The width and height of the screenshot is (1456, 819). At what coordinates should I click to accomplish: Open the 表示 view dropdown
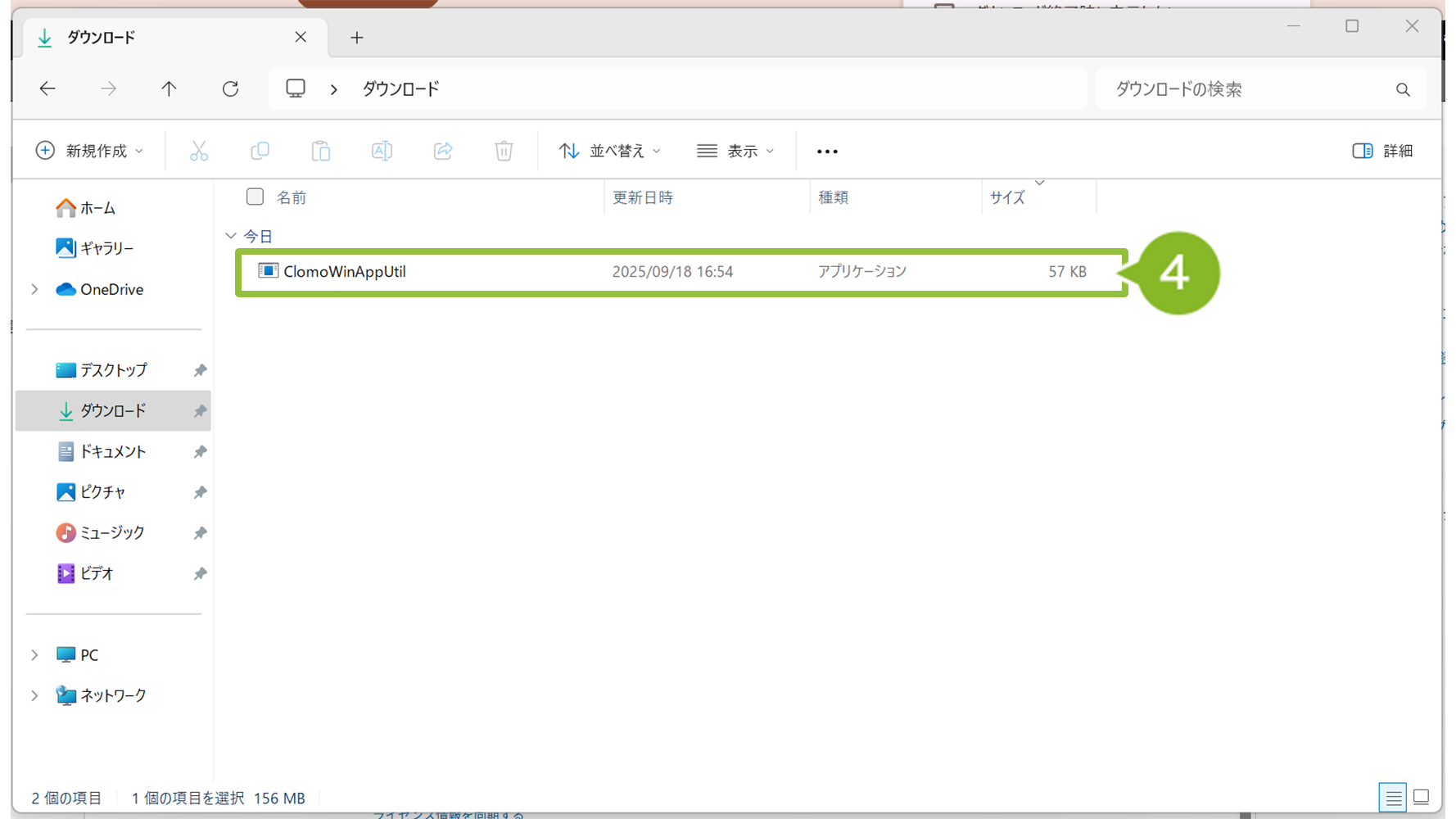point(735,151)
